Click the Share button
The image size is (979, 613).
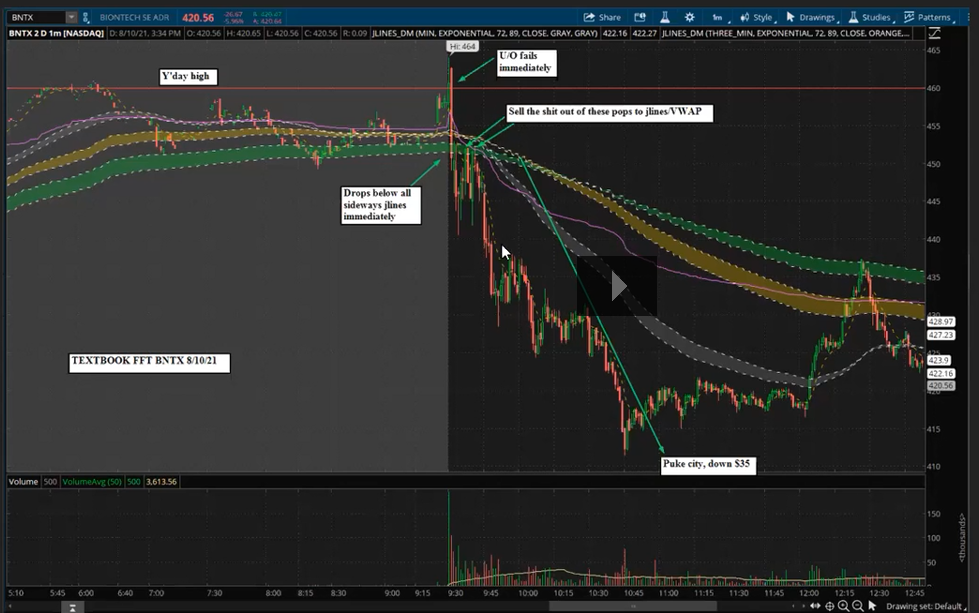pyautogui.click(x=602, y=17)
